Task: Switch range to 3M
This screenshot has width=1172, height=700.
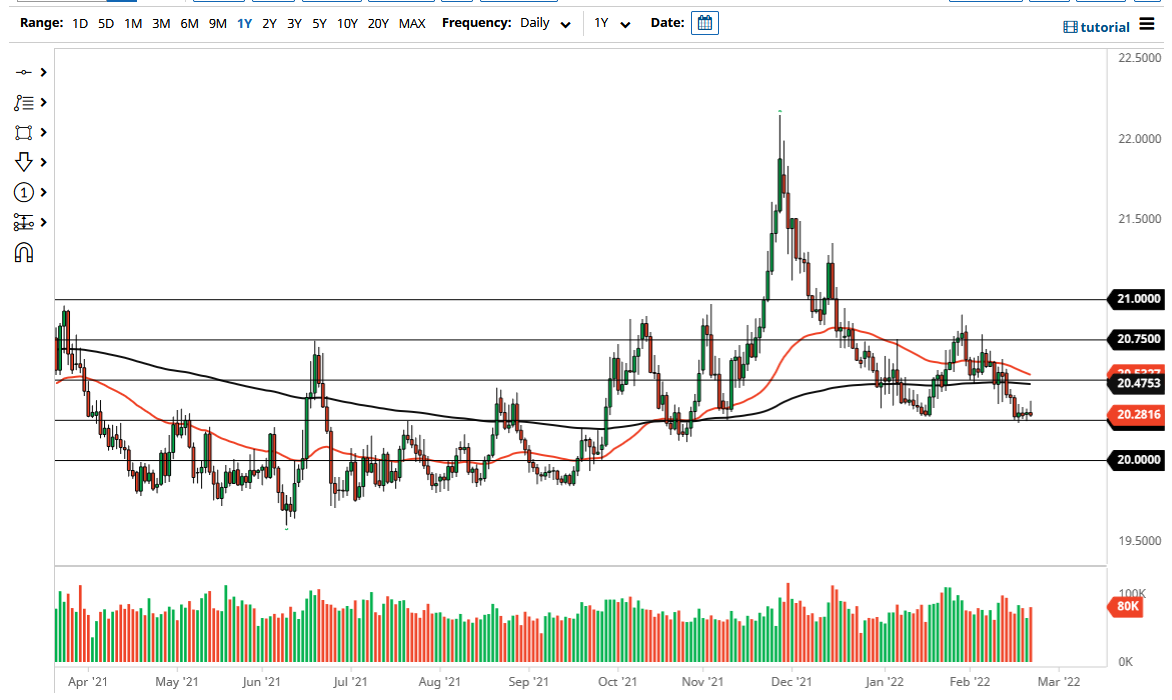Action: pyautogui.click(x=160, y=23)
